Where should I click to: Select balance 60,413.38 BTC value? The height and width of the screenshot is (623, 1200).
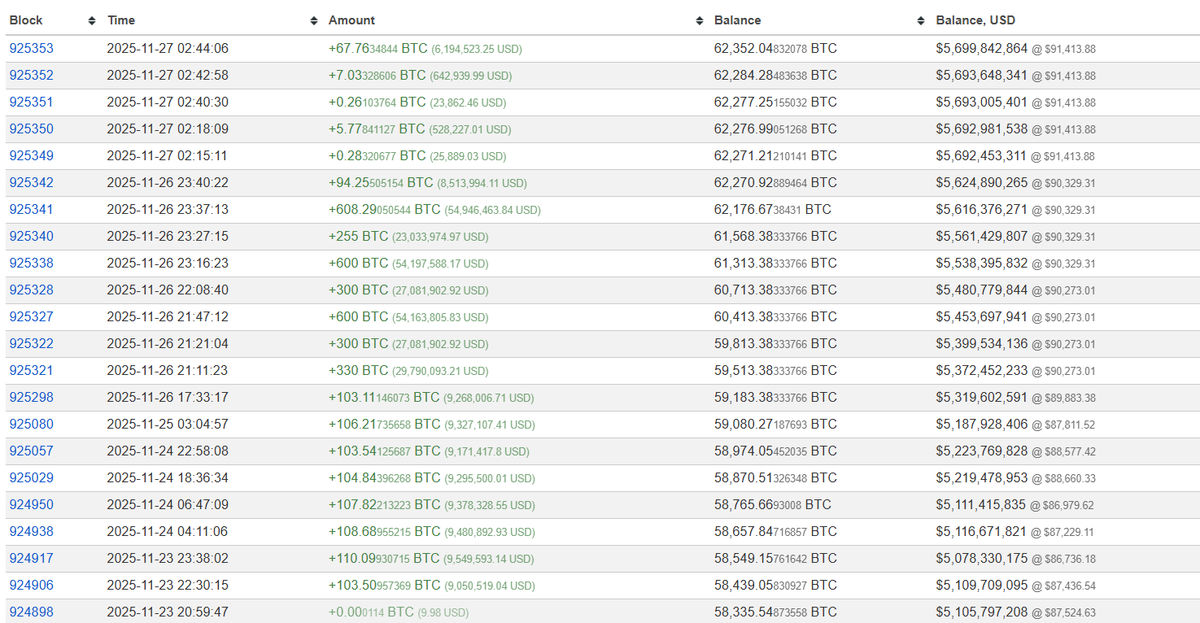(x=775, y=317)
